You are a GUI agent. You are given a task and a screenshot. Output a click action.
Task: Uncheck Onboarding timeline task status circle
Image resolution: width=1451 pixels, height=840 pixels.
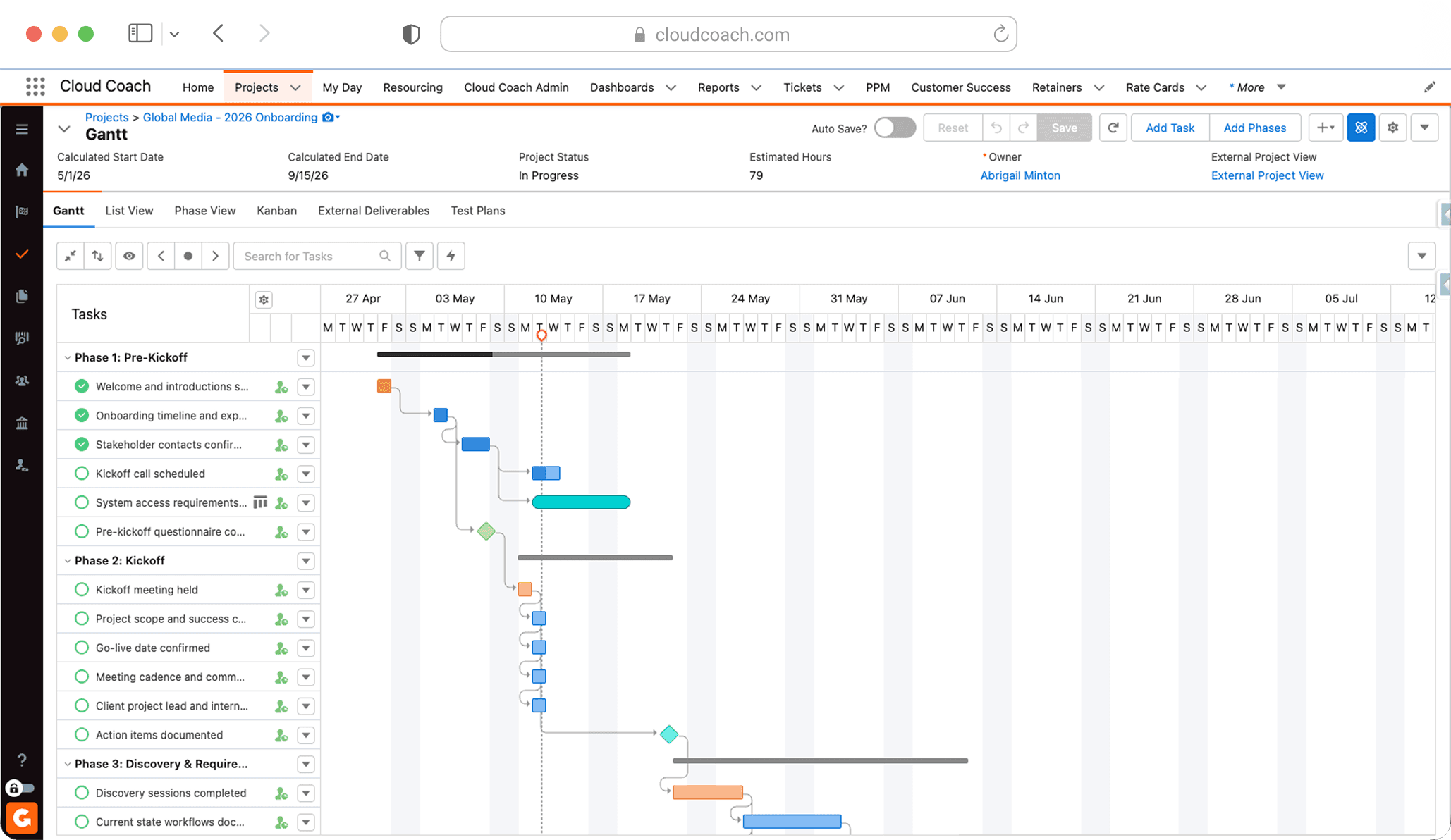point(82,415)
